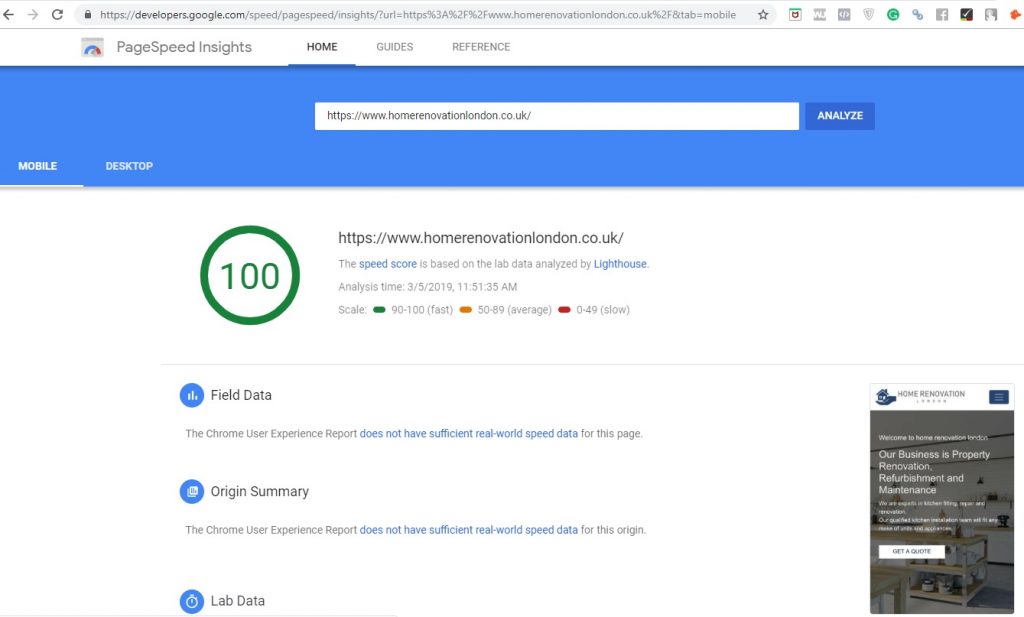This screenshot has width=1024, height=617.
Task: Open the code snippet extension icon
Action: click(844, 15)
